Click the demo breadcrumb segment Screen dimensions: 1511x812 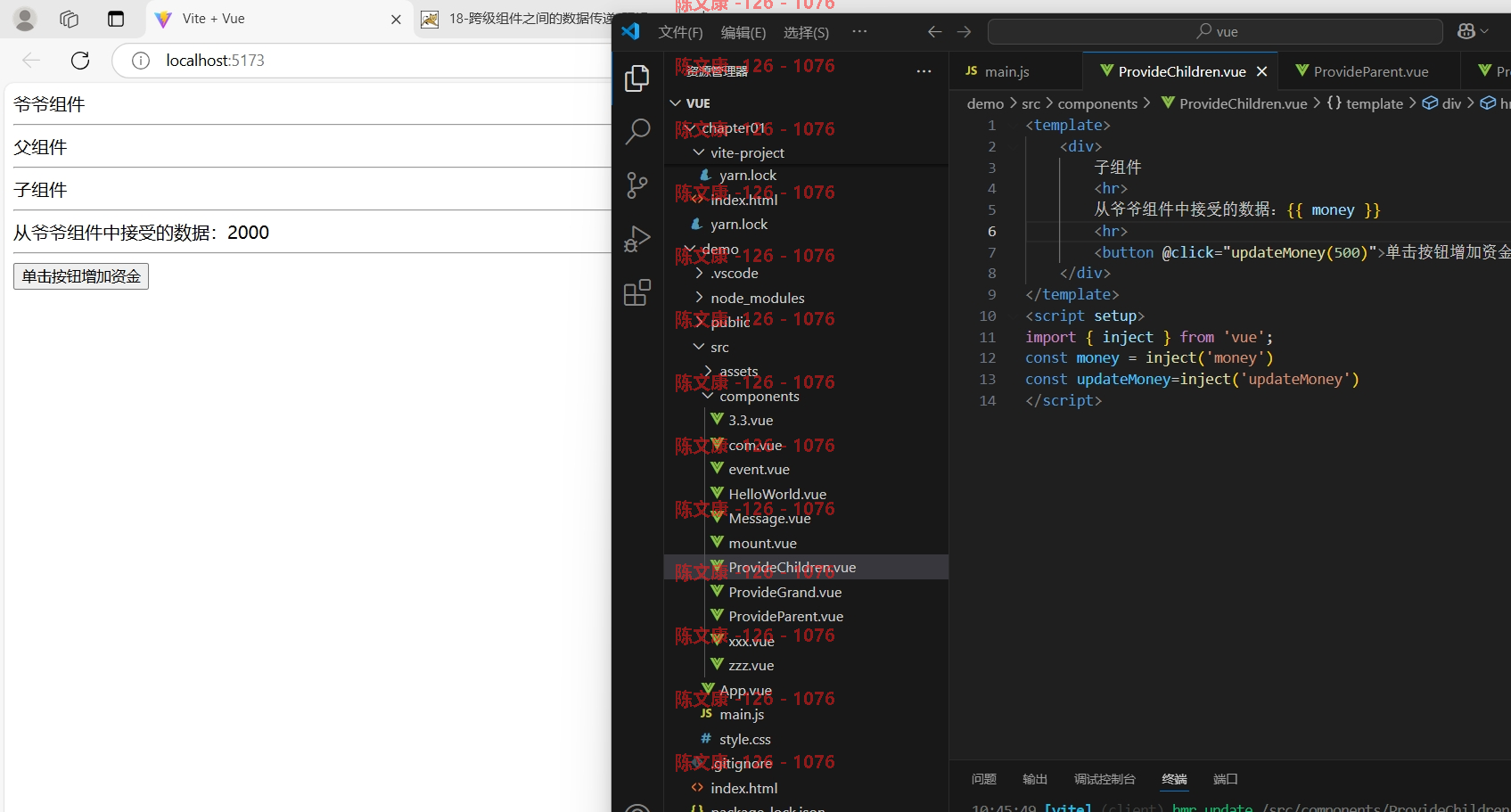coord(985,103)
